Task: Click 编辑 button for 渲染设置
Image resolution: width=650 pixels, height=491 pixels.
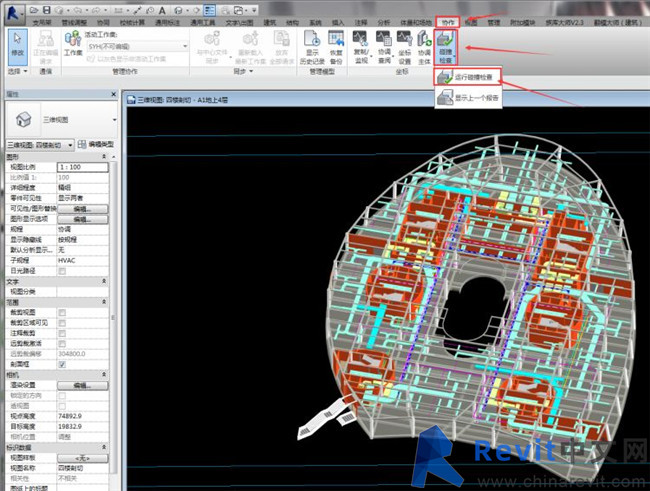Action: coord(82,385)
